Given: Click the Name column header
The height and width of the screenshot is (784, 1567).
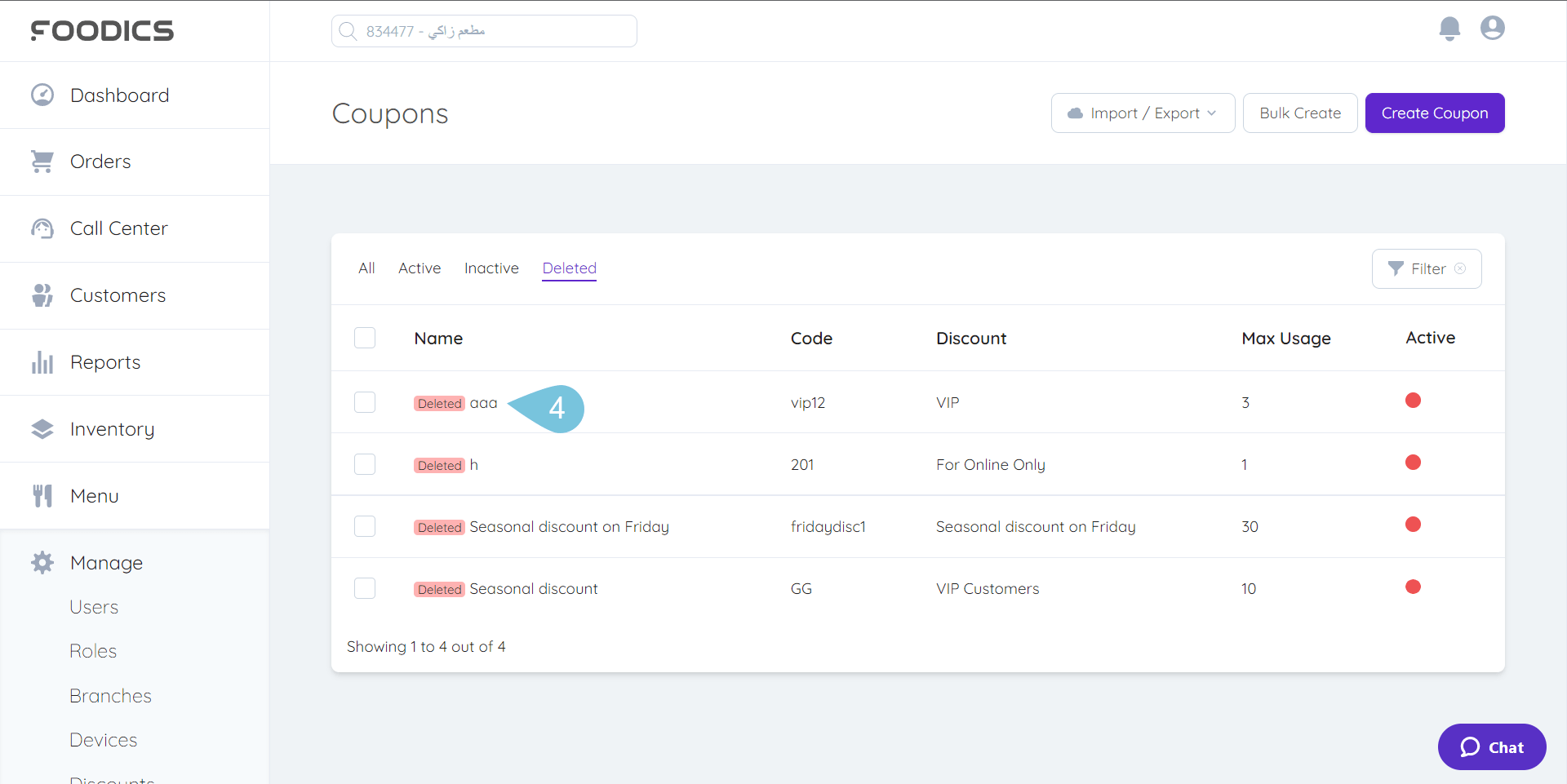Looking at the screenshot, I should pyautogui.click(x=438, y=339).
